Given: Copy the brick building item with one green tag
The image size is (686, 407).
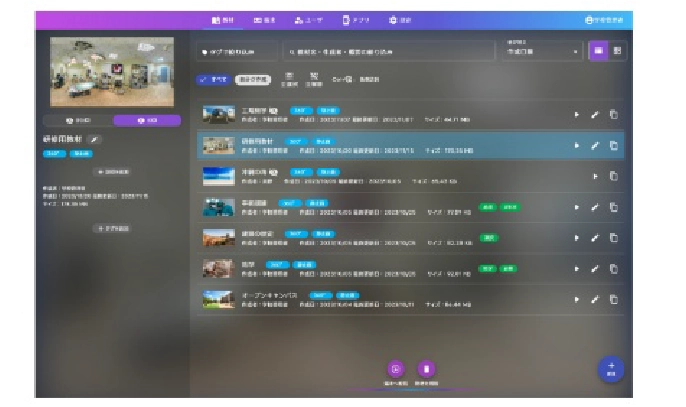Looking at the screenshot, I should click(614, 238).
